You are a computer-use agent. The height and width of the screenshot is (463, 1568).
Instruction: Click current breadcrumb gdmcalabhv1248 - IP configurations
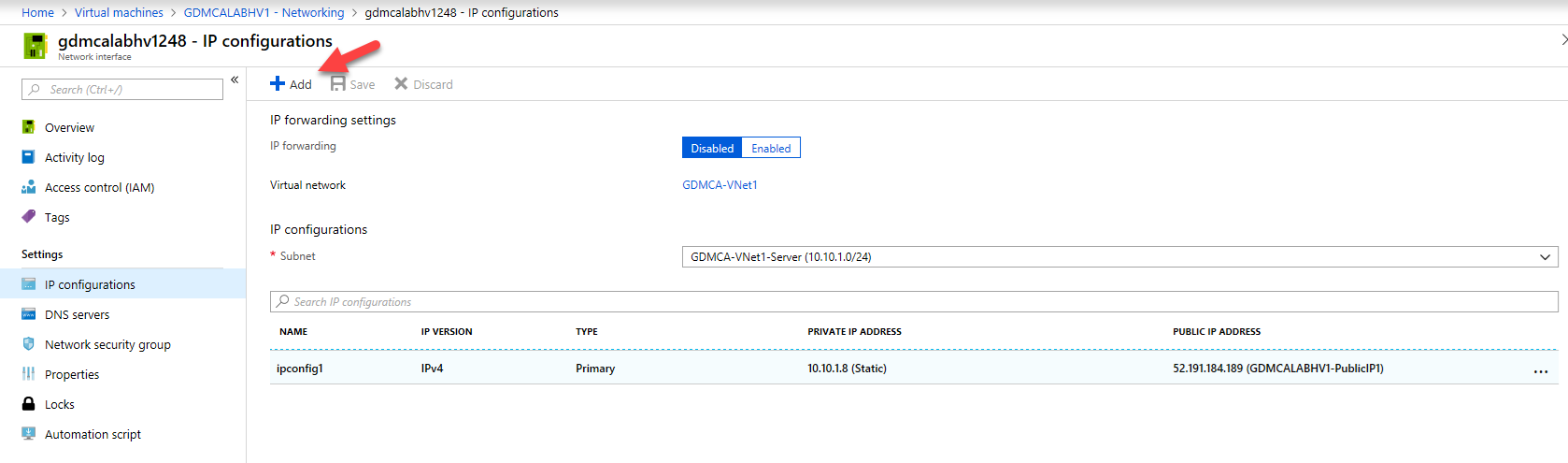coord(462,12)
